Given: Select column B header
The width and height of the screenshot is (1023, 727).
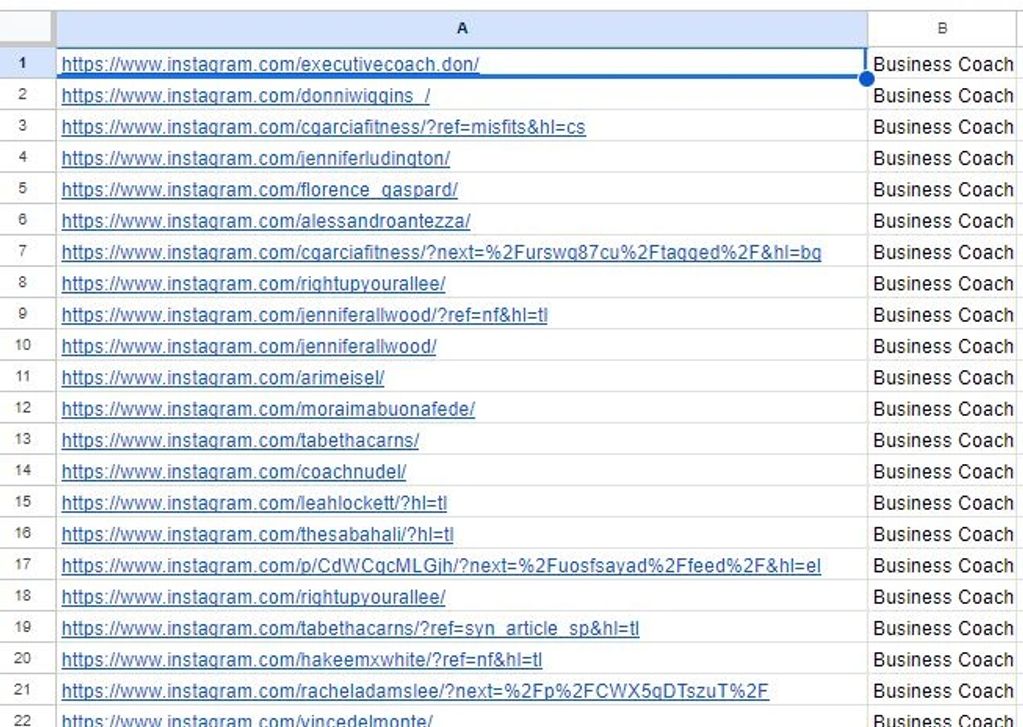Looking at the screenshot, I should [941, 29].
